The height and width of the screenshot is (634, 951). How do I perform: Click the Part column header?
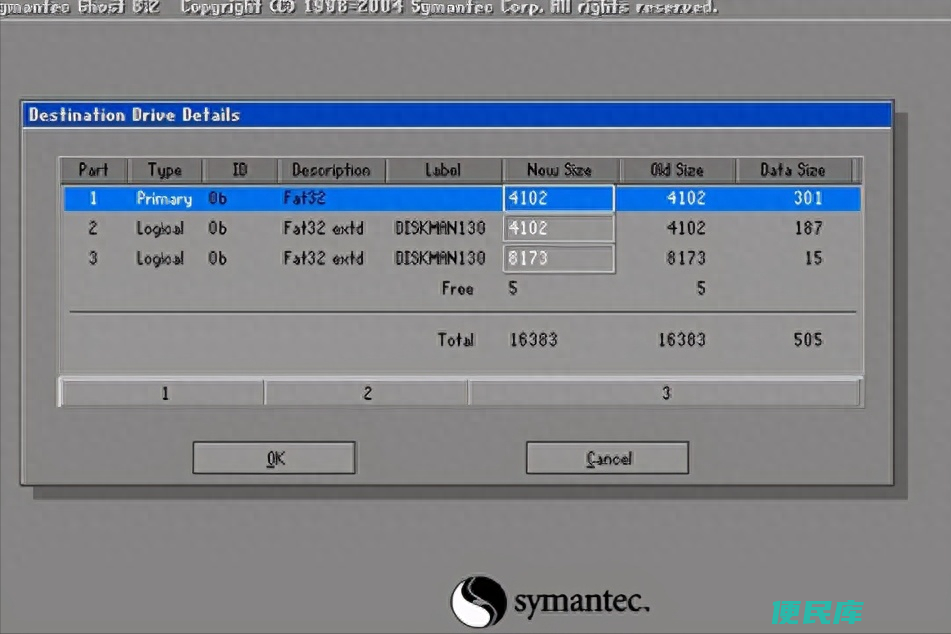93,170
